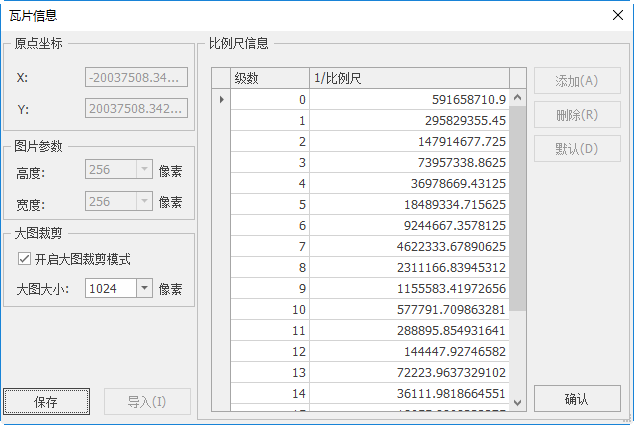Click the 添加(A) button
The height and width of the screenshot is (425, 634).
pos(576,81)
